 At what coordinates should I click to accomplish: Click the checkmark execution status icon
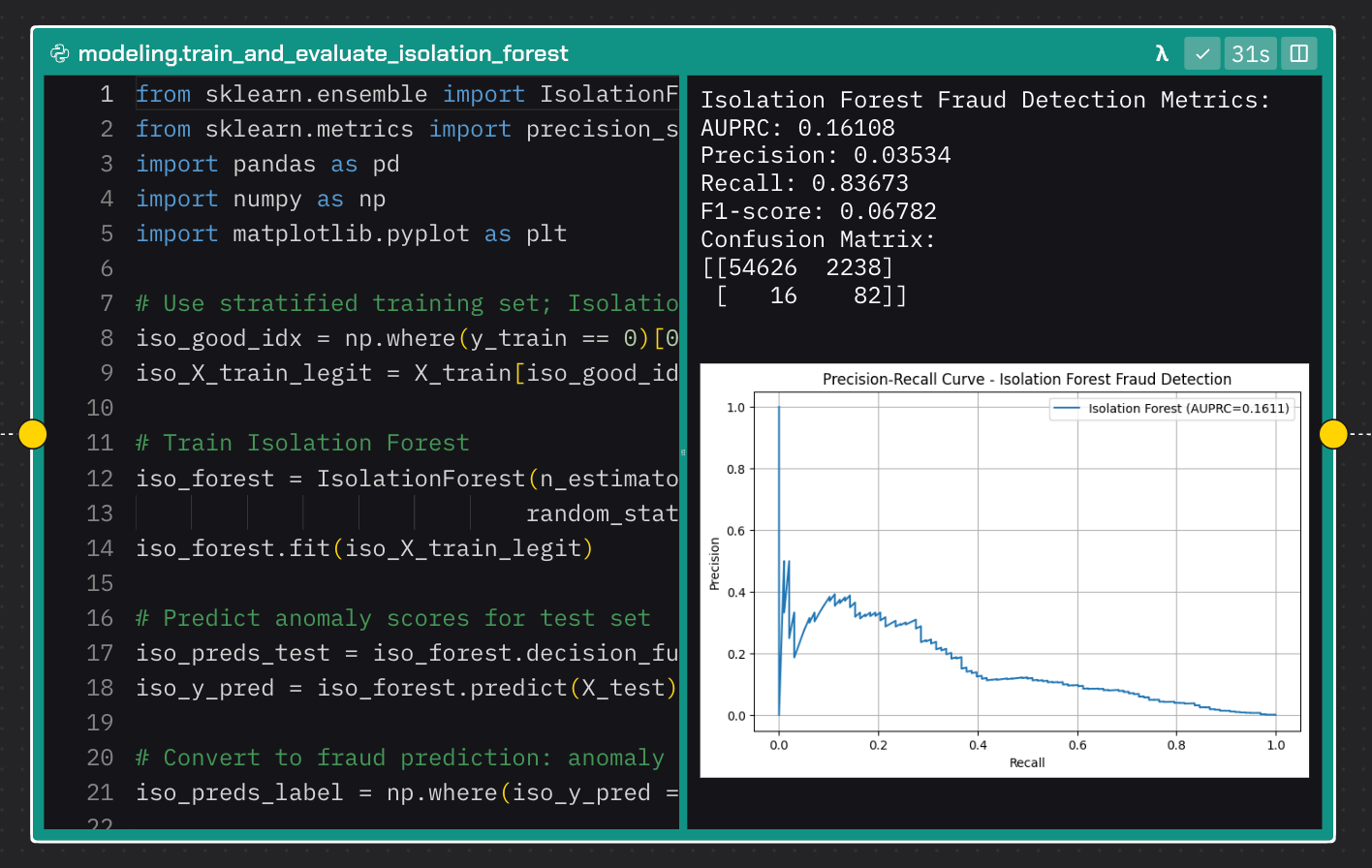point(1201,53)
